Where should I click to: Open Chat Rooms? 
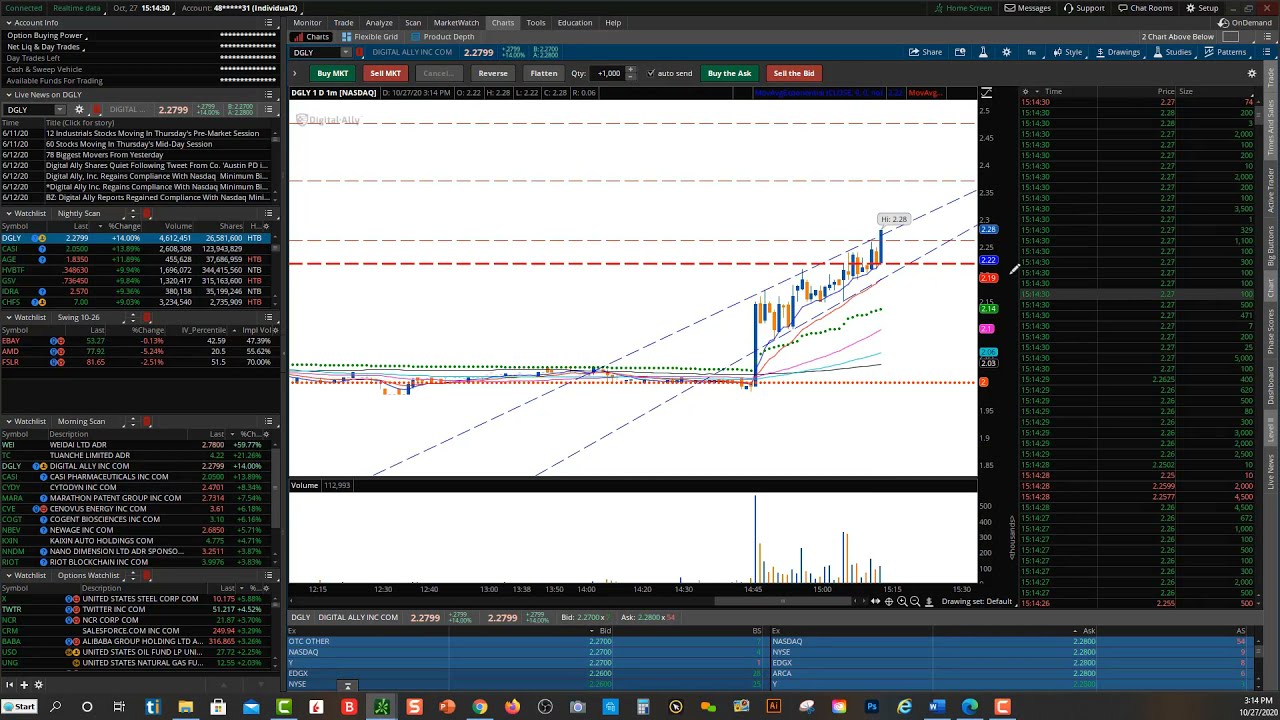(x=1145, y=8)
